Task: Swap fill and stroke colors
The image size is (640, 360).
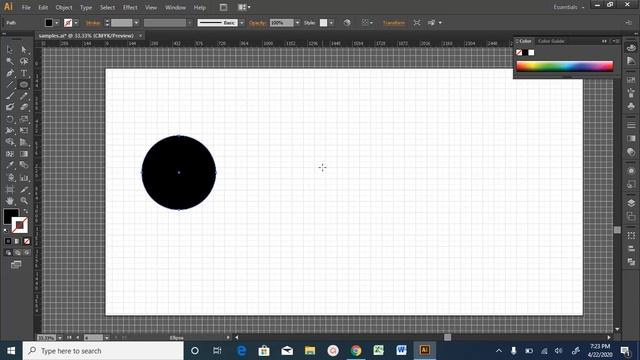Action: [26, 211]
